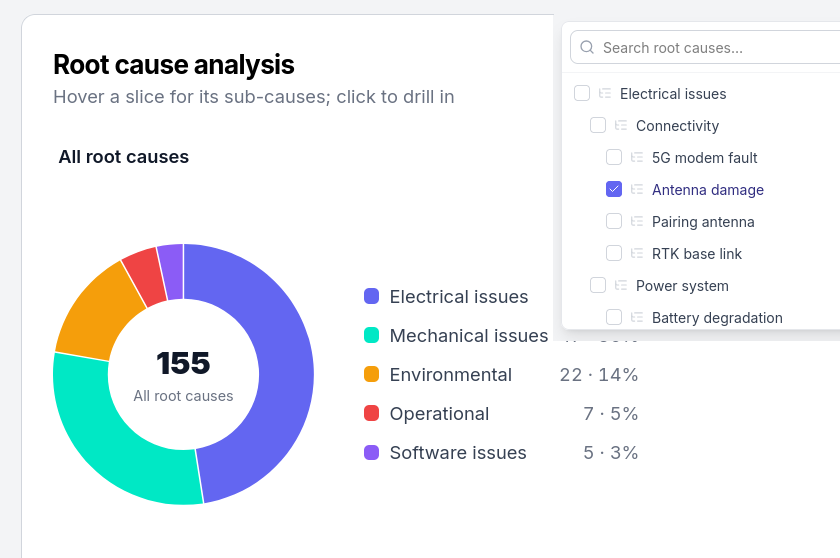The width and height of the screenshot is (840, 558).
Task: Click tree icon beside Power system
Action: [x=621, y=285]
